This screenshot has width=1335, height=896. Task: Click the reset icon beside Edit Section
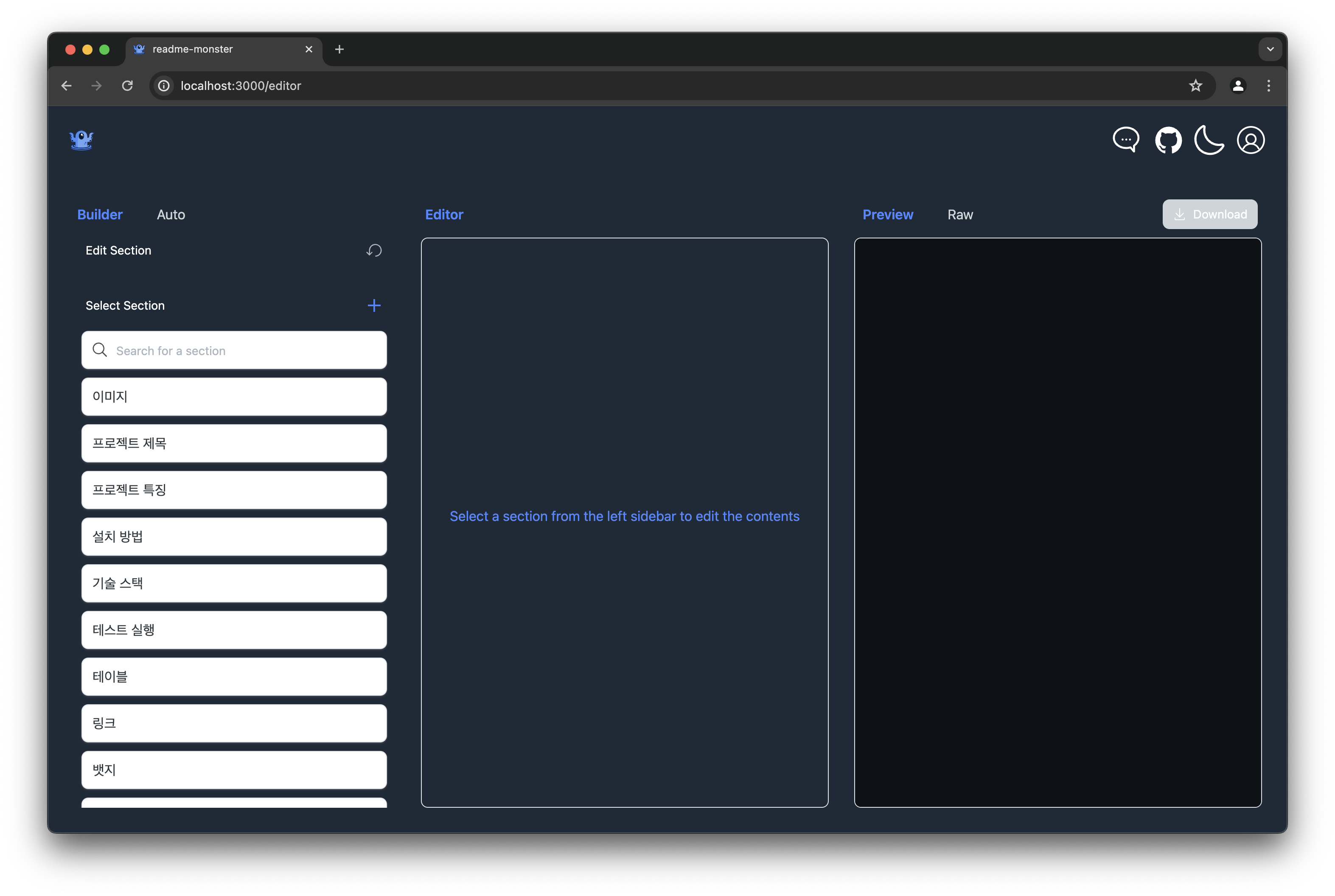click(374, 250)
